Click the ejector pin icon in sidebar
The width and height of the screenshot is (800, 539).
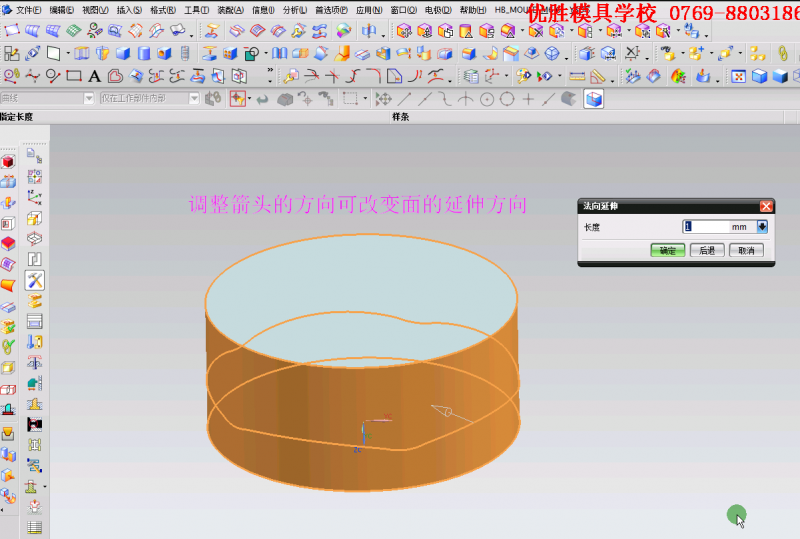click(35, 362)
